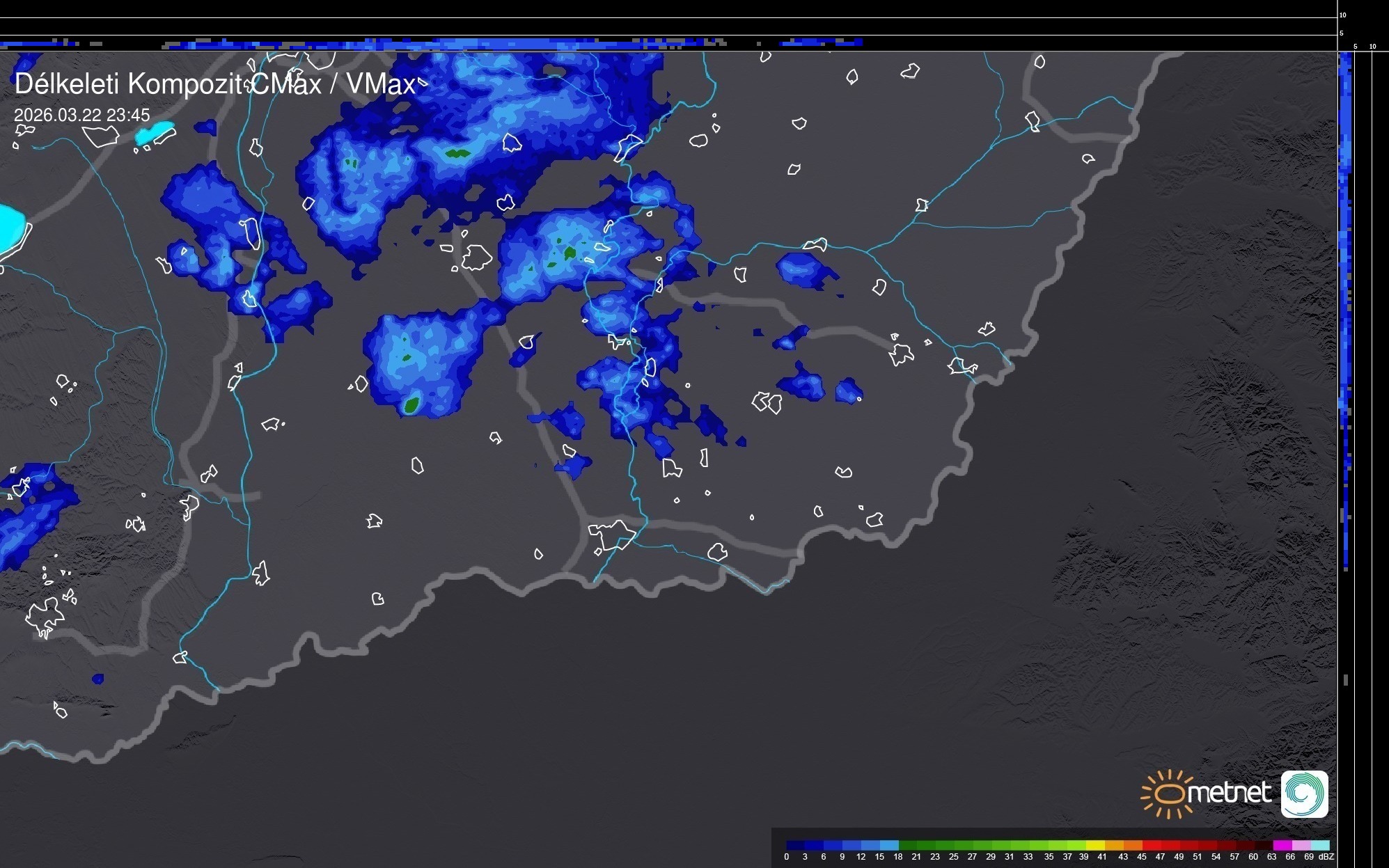The image size is (1389, 868).
Task: Click the large cyan lake at the map's left edge
Action: click(x=10, y=228)
